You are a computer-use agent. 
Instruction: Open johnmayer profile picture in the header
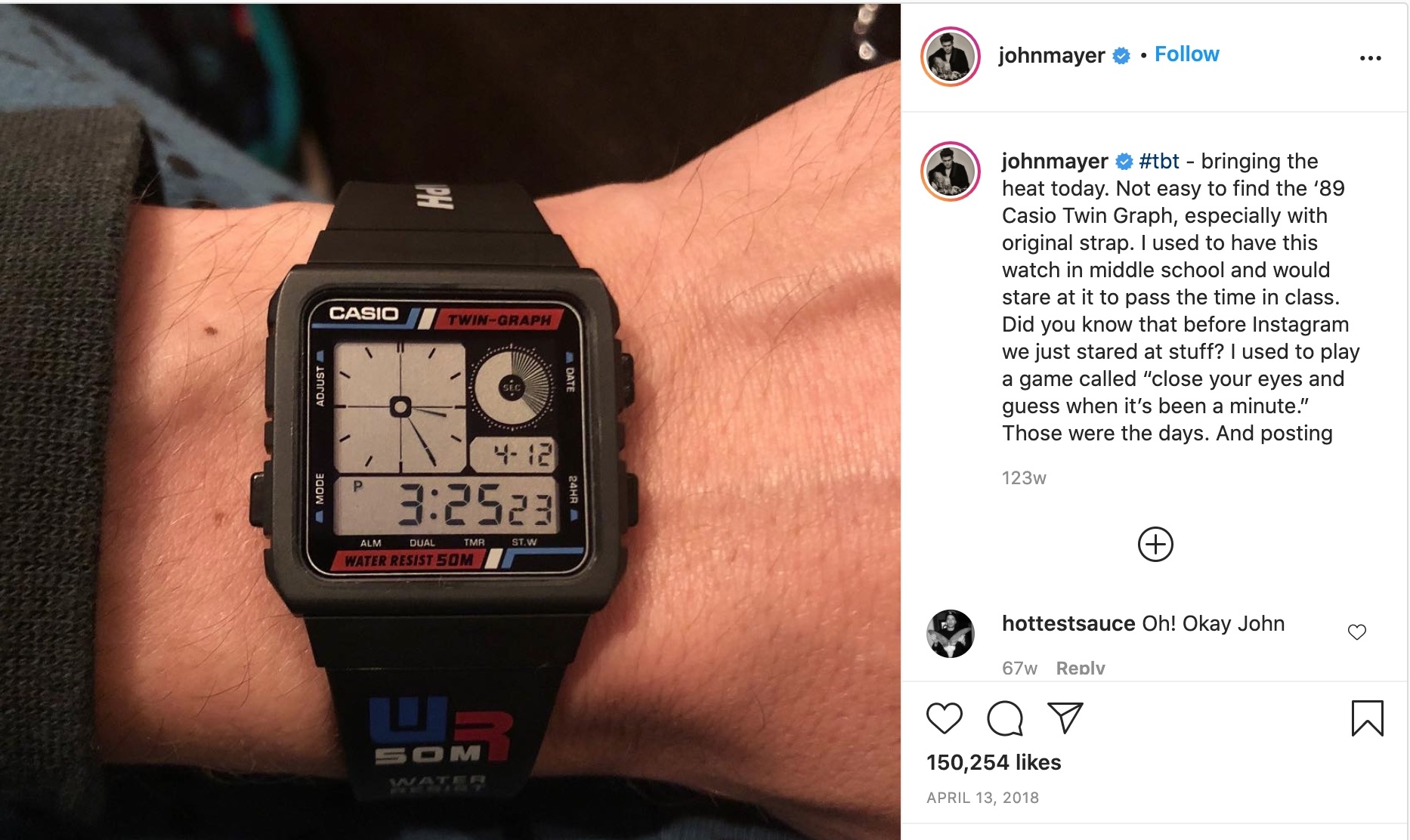pyautogui.click(x=951, y=57)
